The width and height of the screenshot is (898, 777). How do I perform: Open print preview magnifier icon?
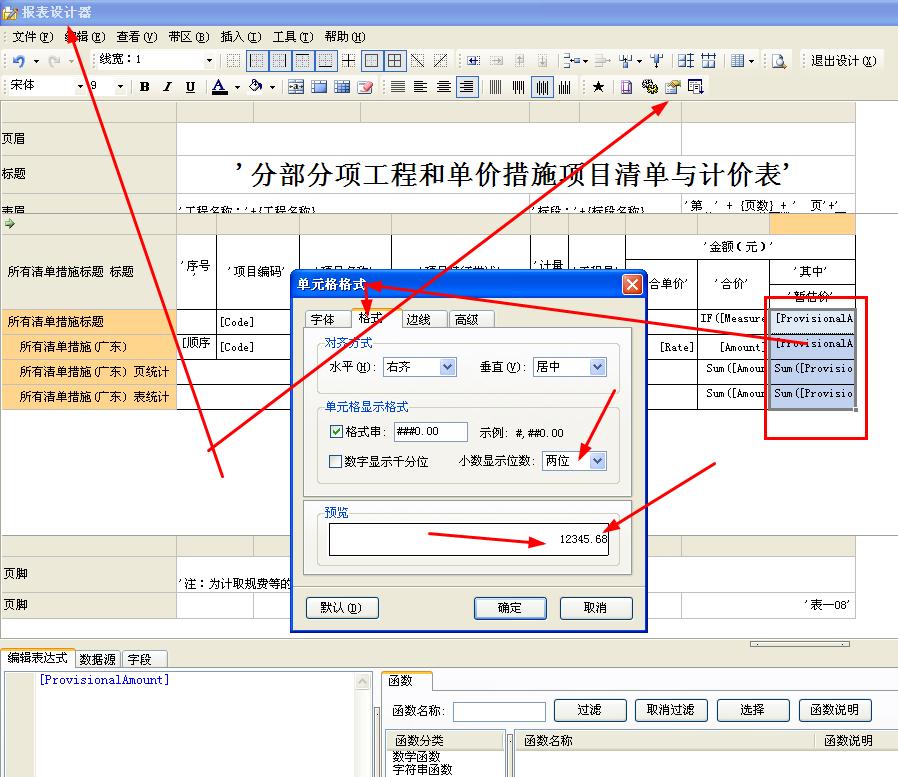778,61
